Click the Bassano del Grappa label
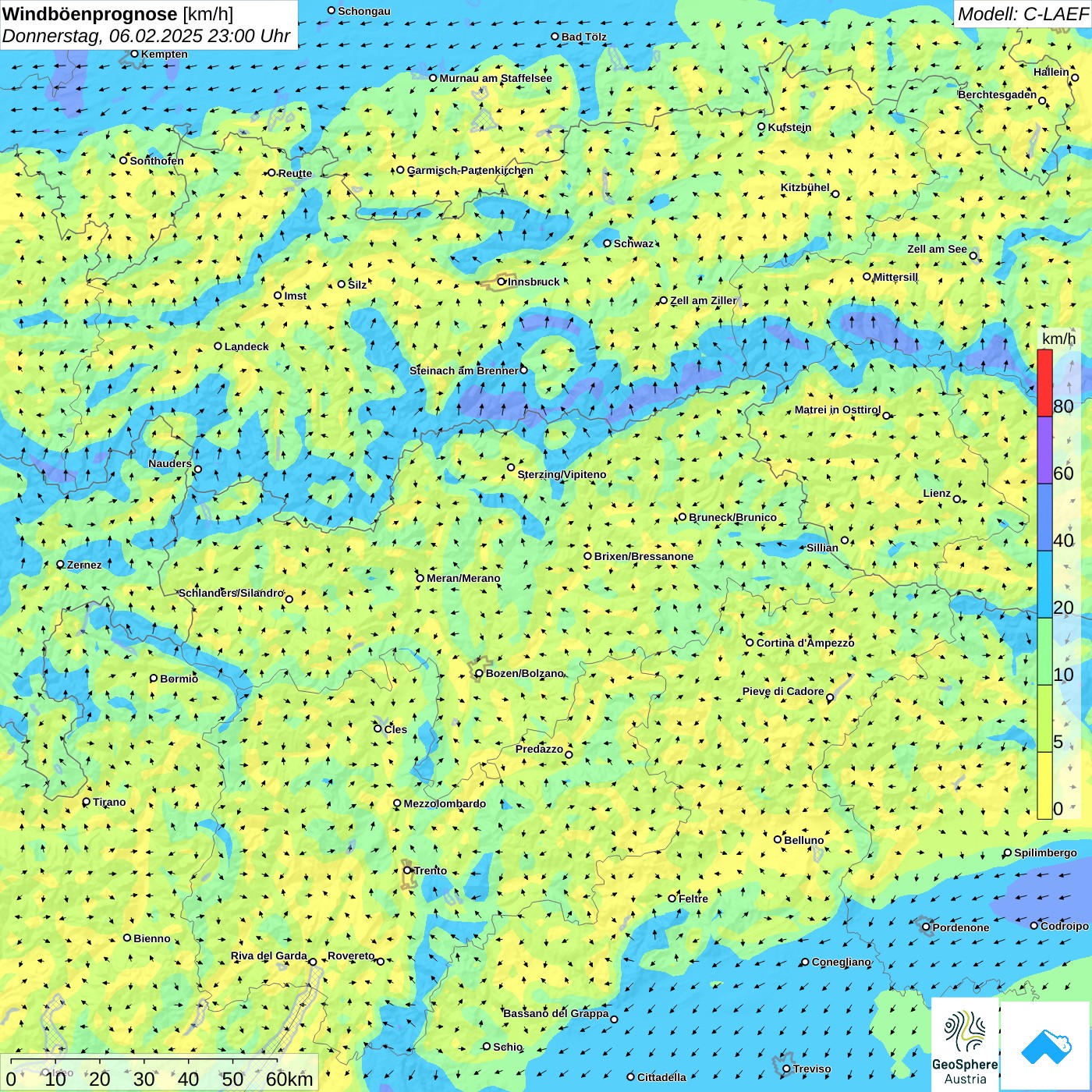This screenshot has width=1092, height=1092. coord(556,1013)
